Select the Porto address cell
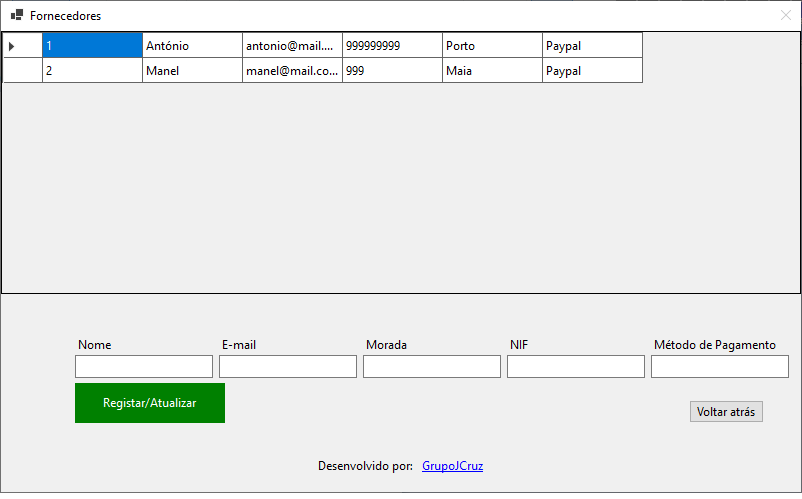This screenshot has width=802, height=499. coord(492,46)
